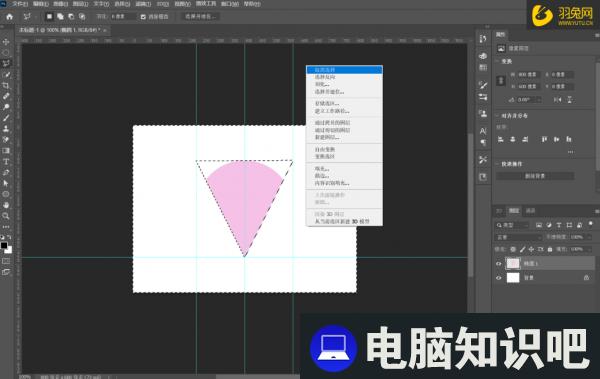Toggle the anti-alias checkbox in options bar
Image resolution: width=600 pixels, height=379 pixels.
[143, 17]
